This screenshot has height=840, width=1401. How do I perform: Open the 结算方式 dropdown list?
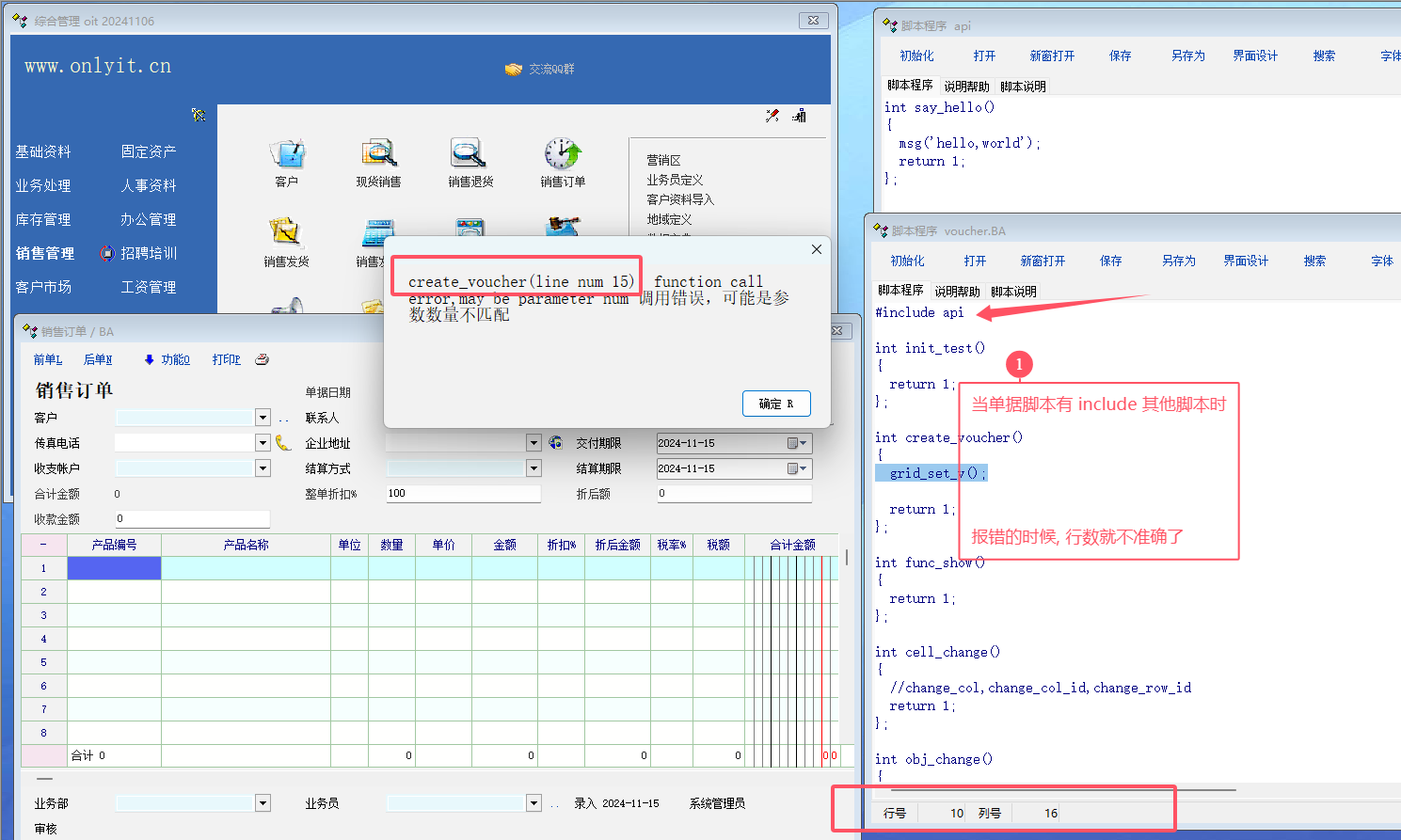[533, 468]
